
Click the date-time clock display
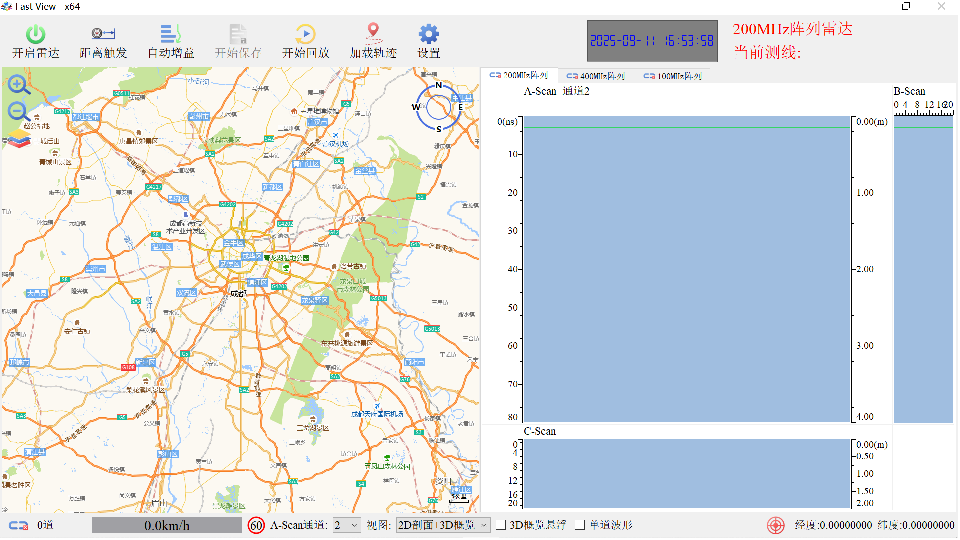click(x=652, y=41)
